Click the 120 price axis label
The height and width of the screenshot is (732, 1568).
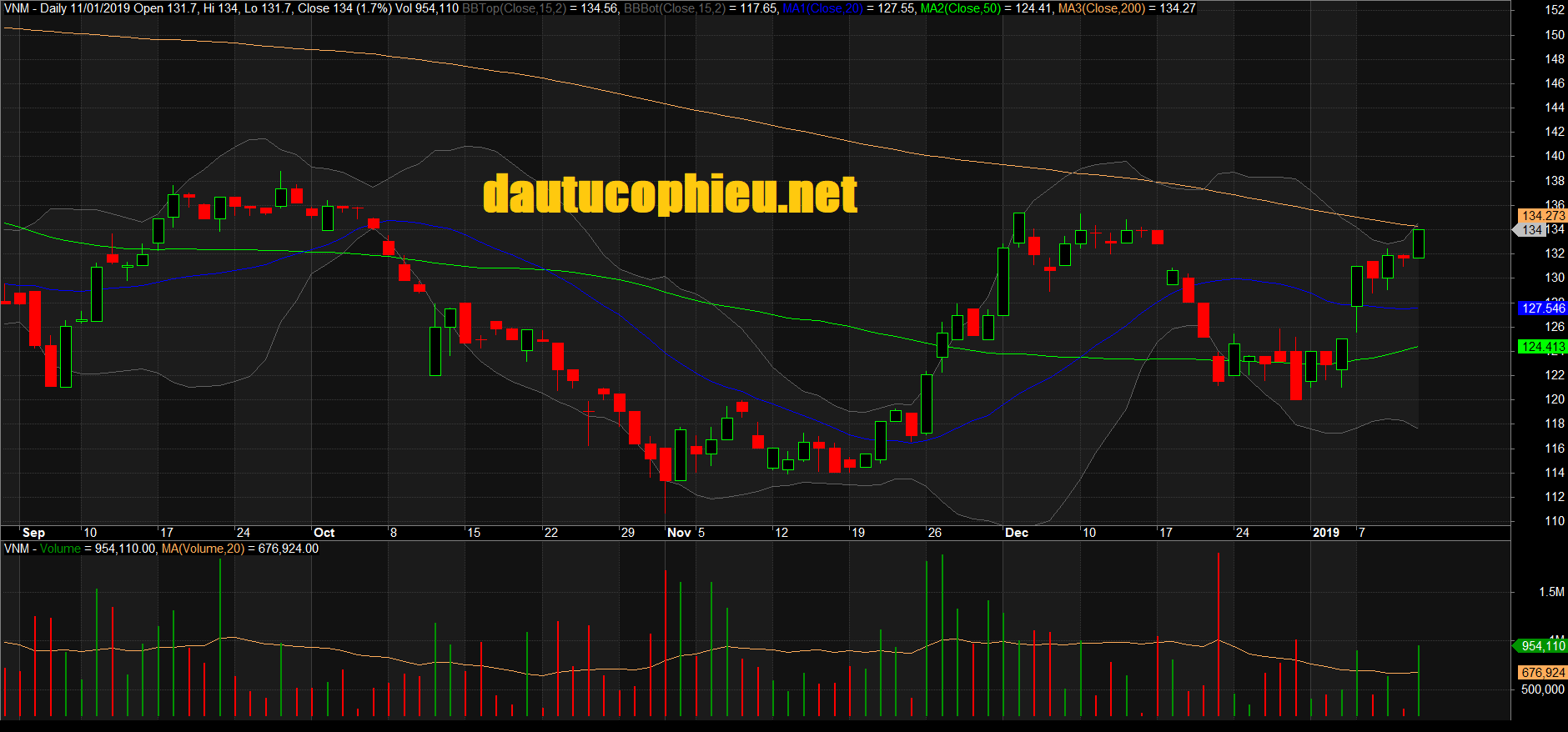coord(1555,399)
